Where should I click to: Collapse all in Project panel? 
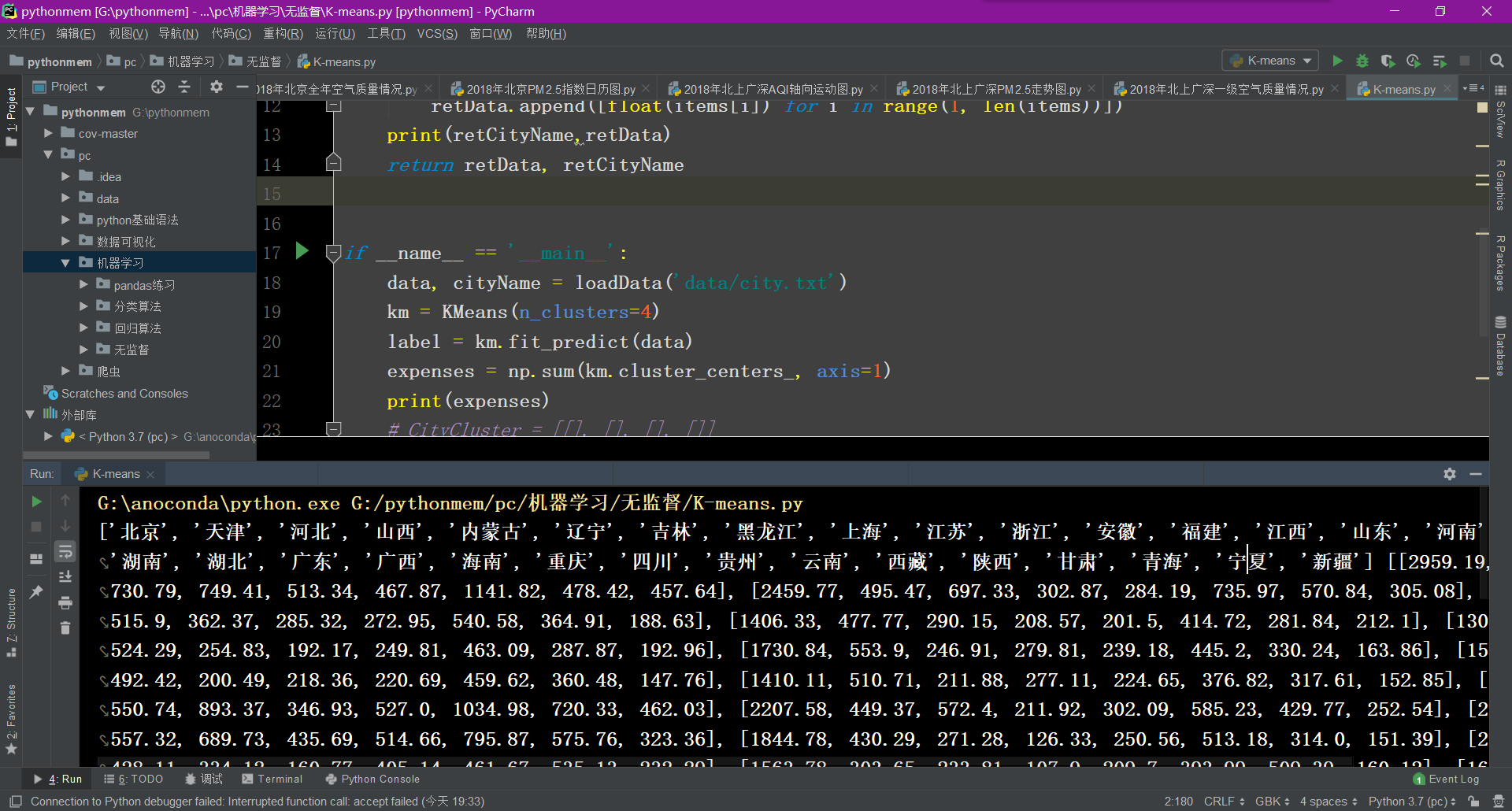(x=184, y=87)
